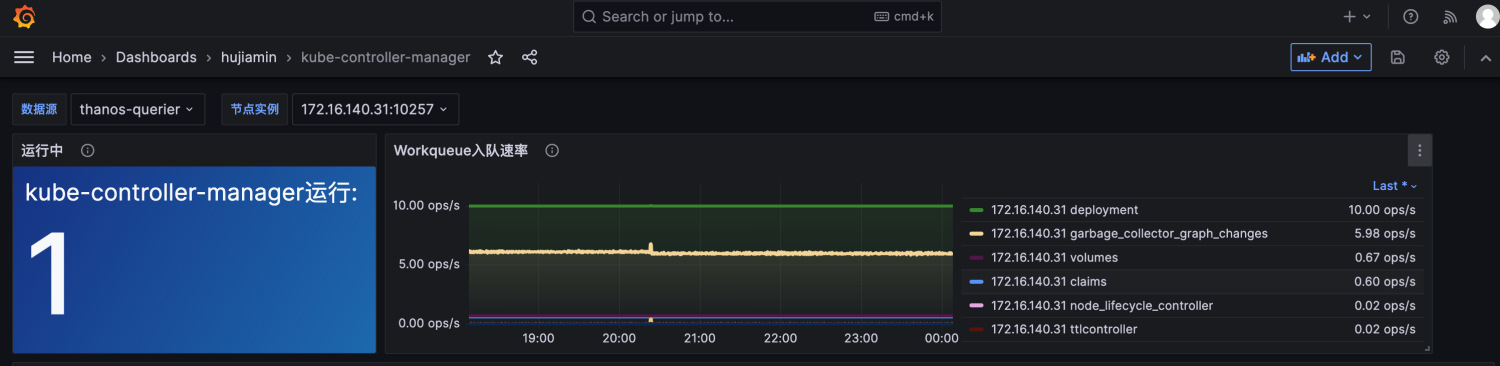Click info icon on Workqueue入队速率 panel

click(x=552, y=151)
